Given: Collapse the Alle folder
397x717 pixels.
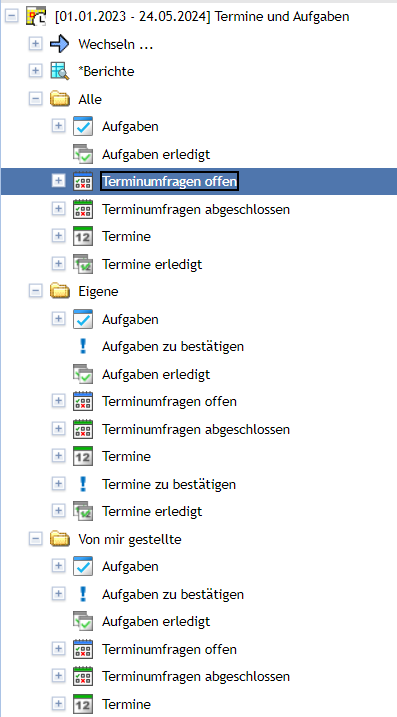Looking at the screenshot, I should coord(35,99).
